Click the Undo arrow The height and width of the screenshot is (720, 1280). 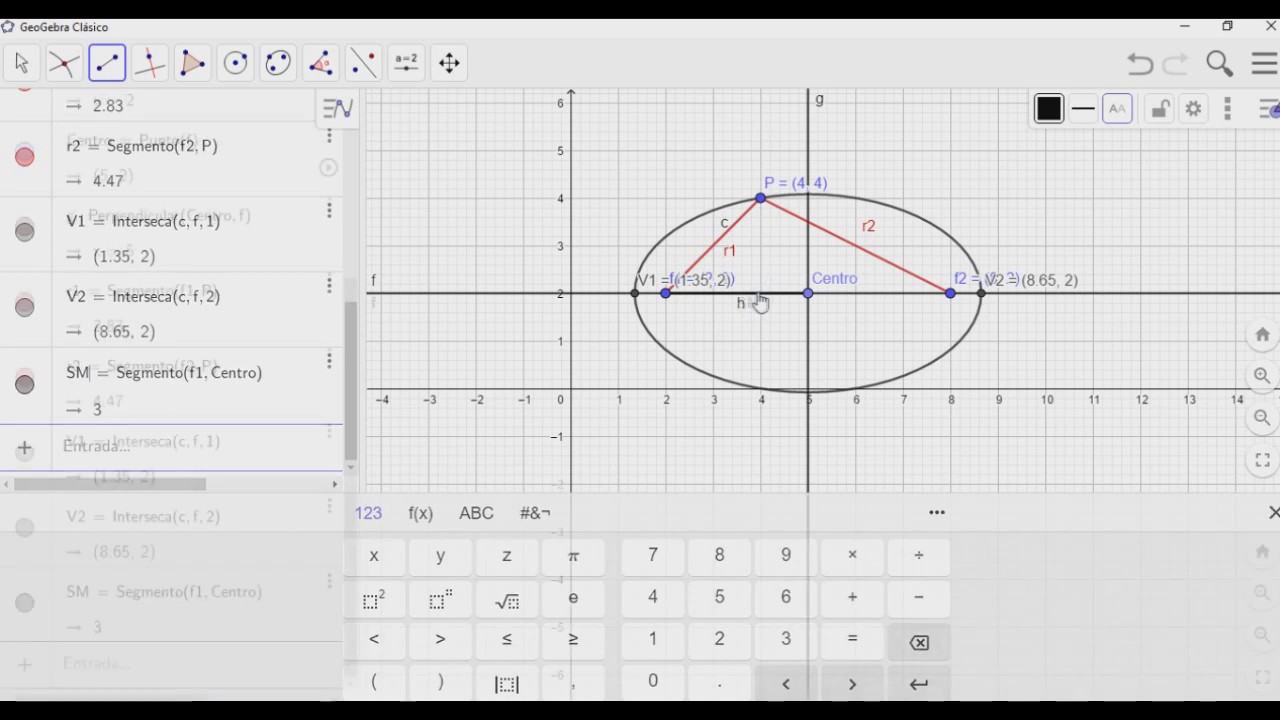[x=1140, y=64]
